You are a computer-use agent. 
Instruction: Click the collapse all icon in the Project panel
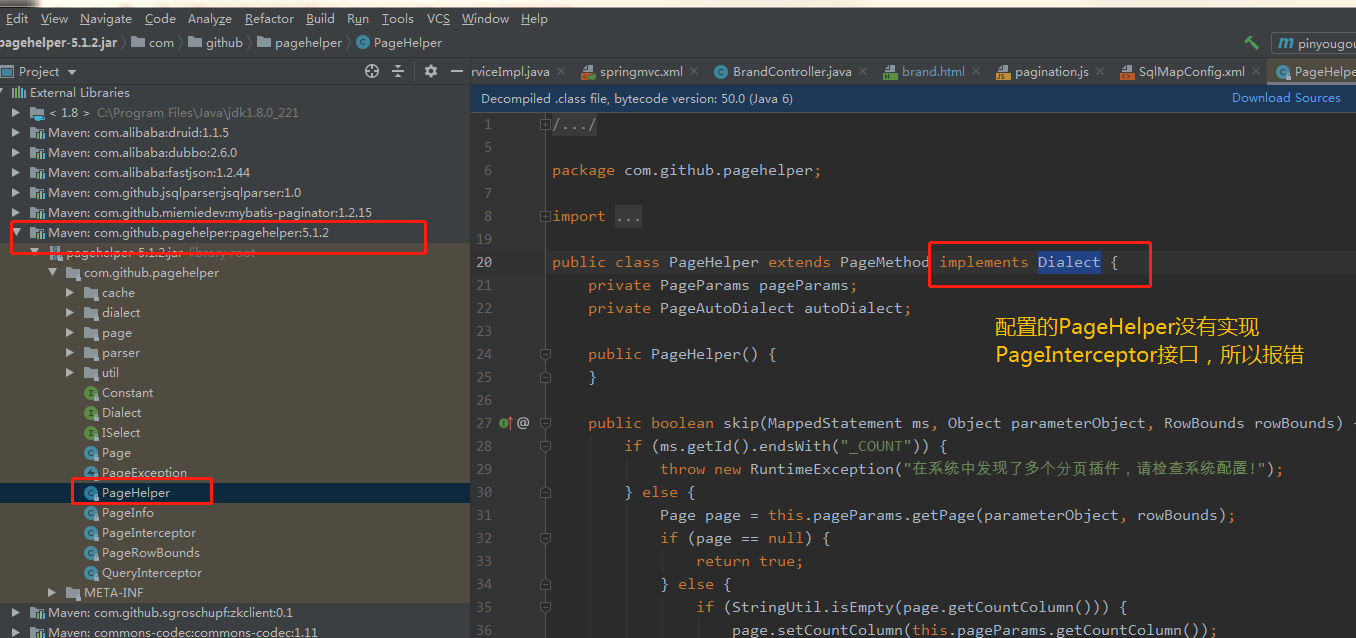(x=398, y=71)
